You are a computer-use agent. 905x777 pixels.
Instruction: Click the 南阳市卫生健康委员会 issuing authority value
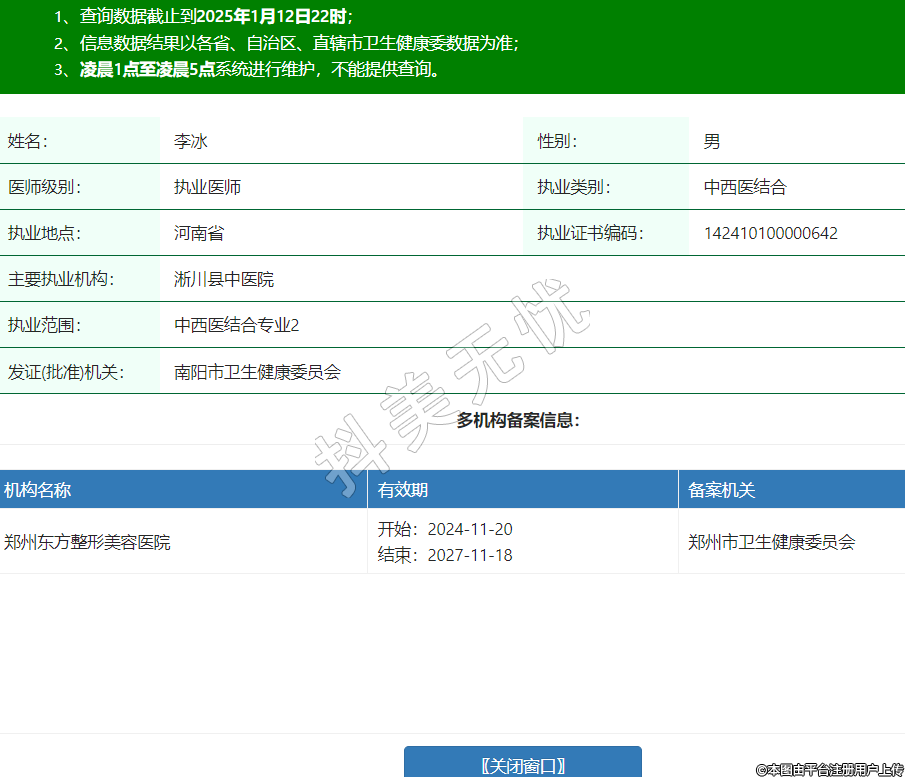click(257, 372)
